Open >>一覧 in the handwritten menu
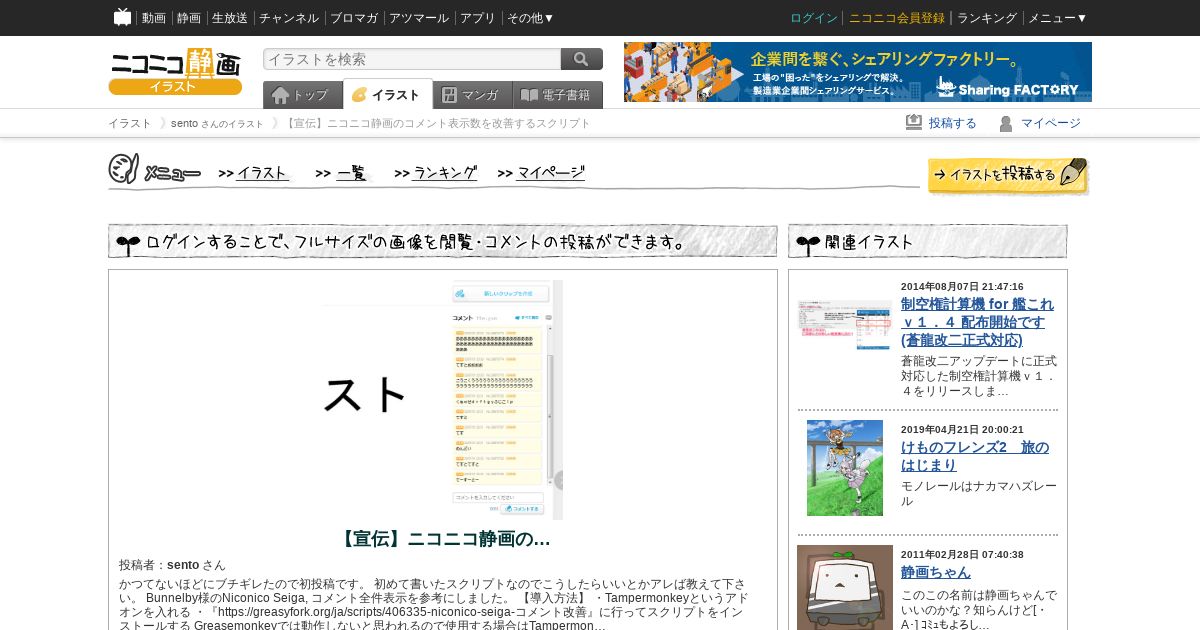The height and width of the screenshot is (630, 1200). click(x=343, y=173)
